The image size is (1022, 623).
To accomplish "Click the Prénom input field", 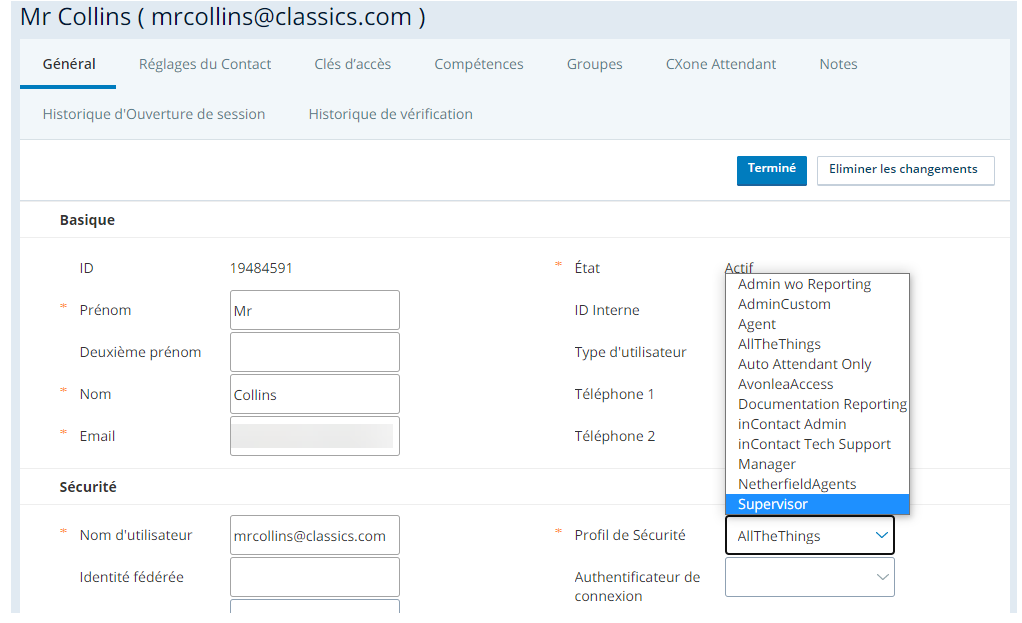I will point(314,310).
